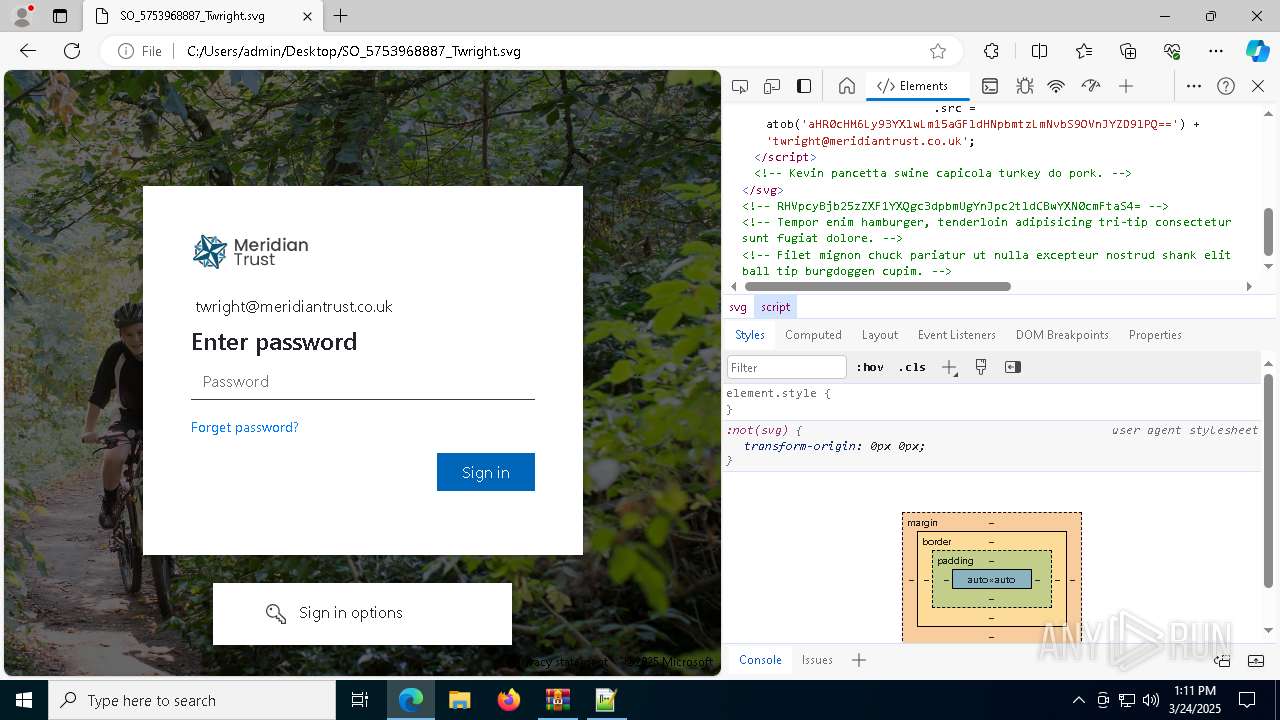Click the taskbar search box

192,700
